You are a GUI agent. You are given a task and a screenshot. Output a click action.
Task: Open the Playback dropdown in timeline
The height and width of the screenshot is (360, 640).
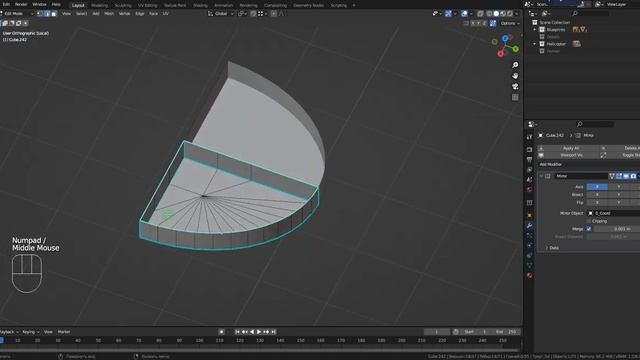coord(8,332)
